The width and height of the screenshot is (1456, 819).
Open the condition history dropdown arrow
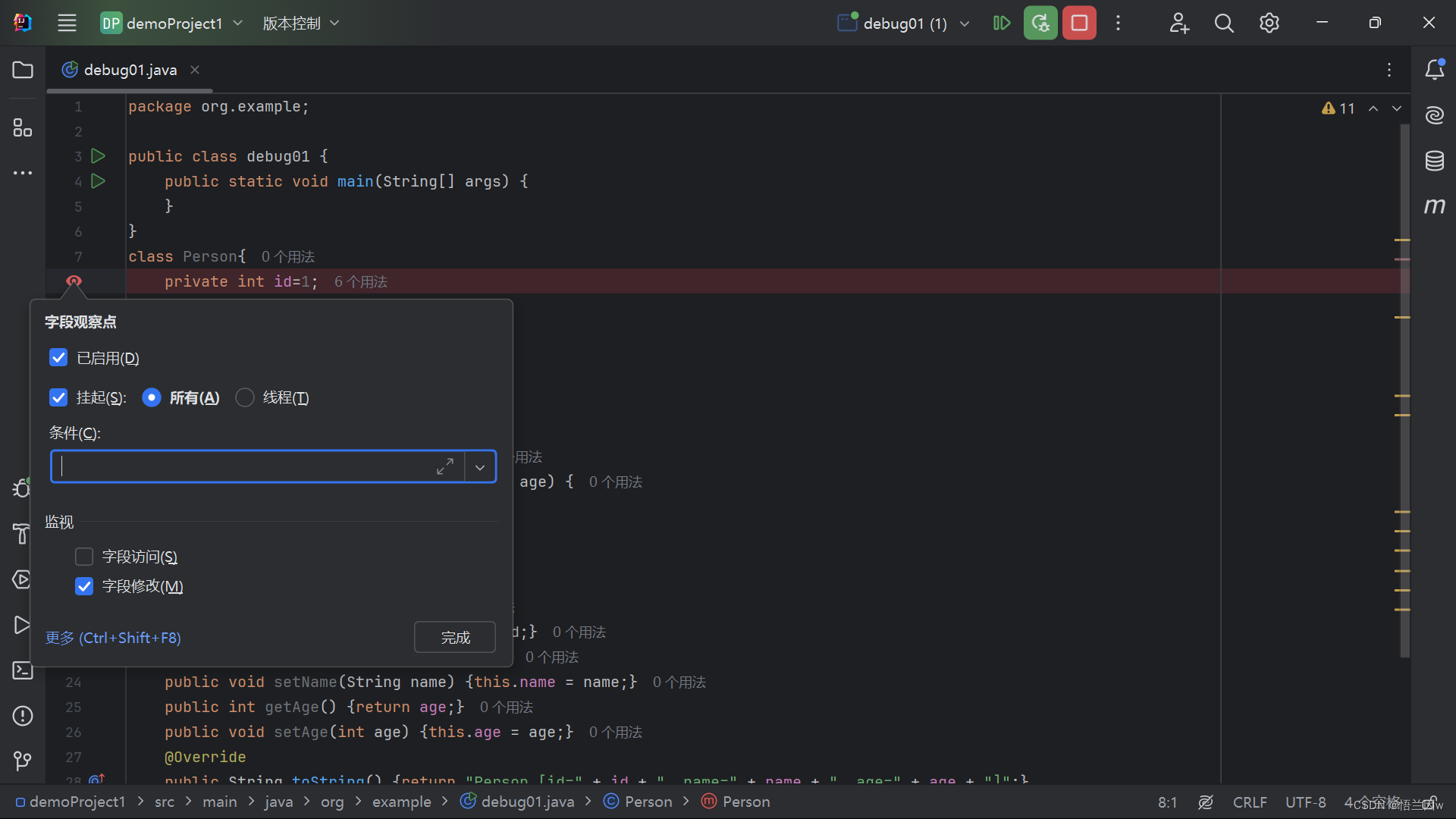tap(480, 467)
